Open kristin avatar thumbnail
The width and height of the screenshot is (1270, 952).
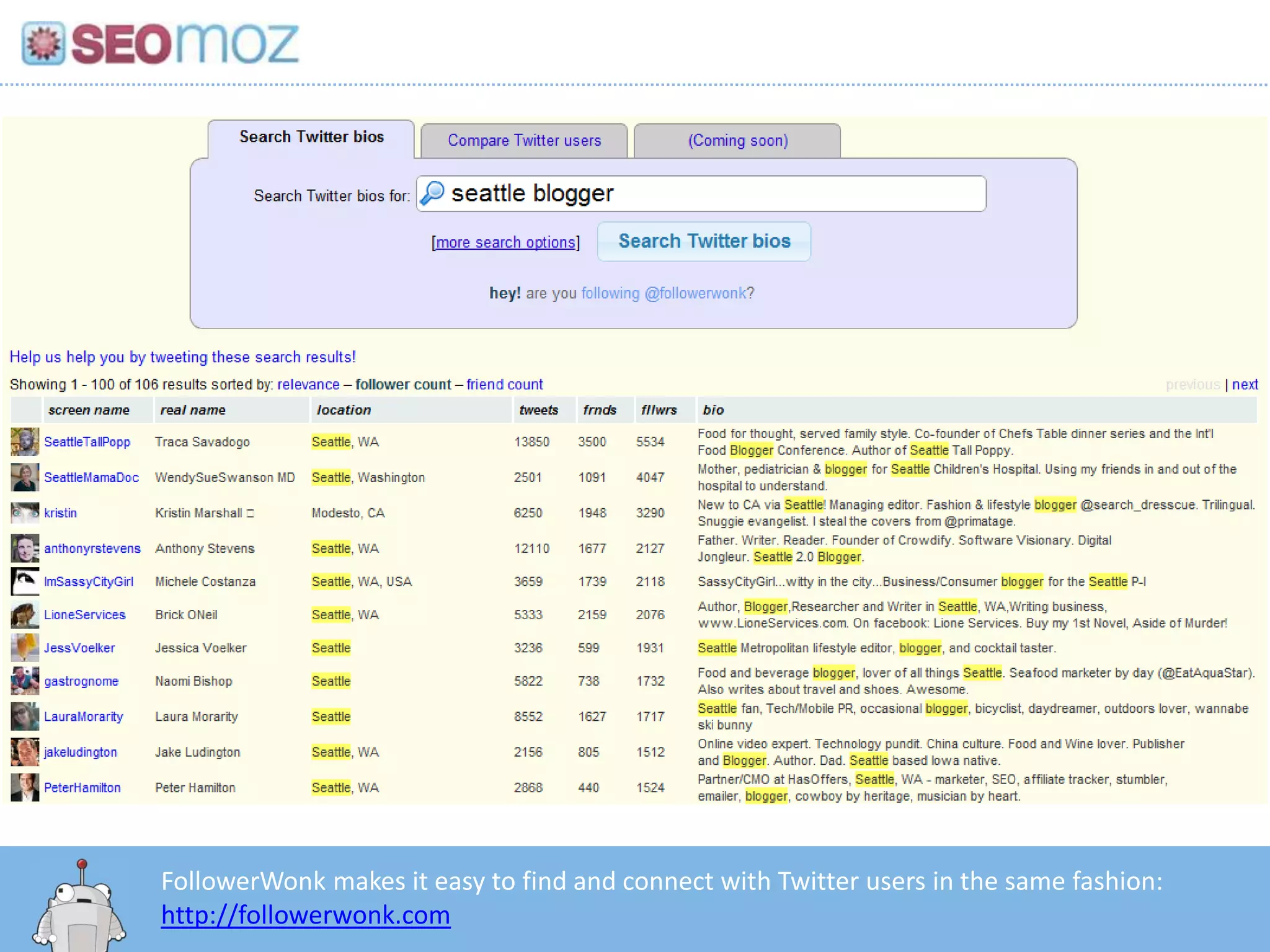click(25, 513)
